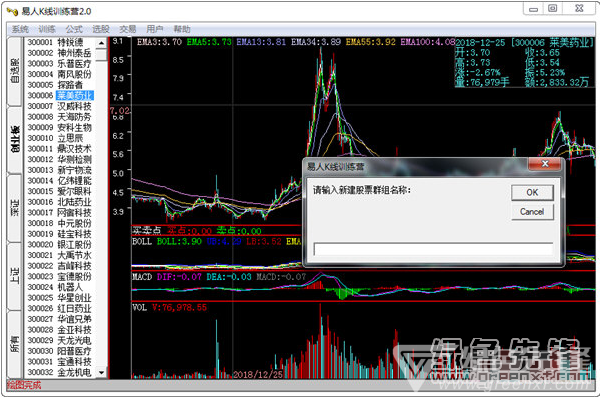Select stock 300015 爱尔眼科
Image resolution: width=600 pixels, height=398 pixels.
[x=59, y=191]
